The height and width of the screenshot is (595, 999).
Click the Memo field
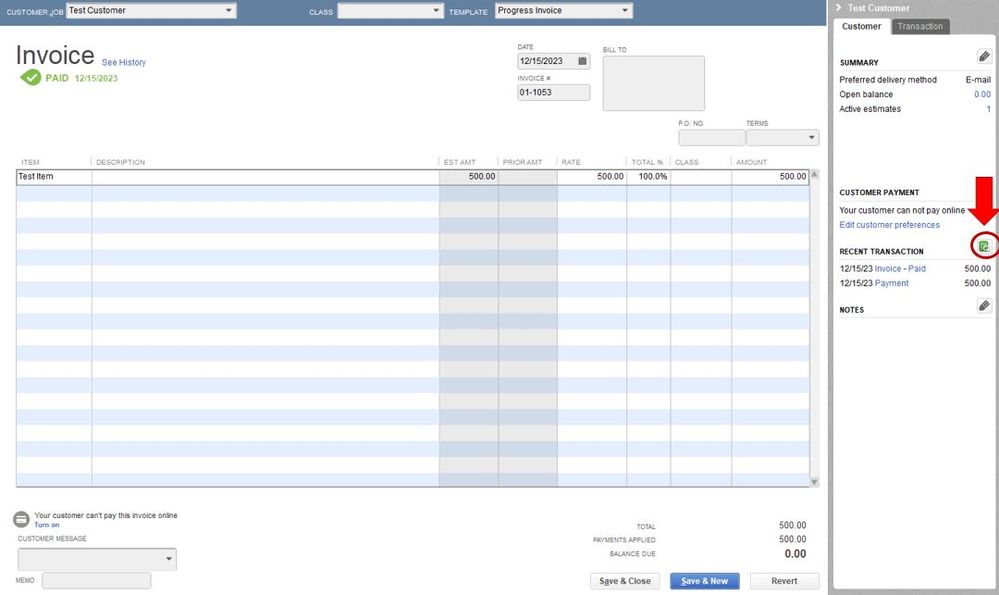(96, 580)
